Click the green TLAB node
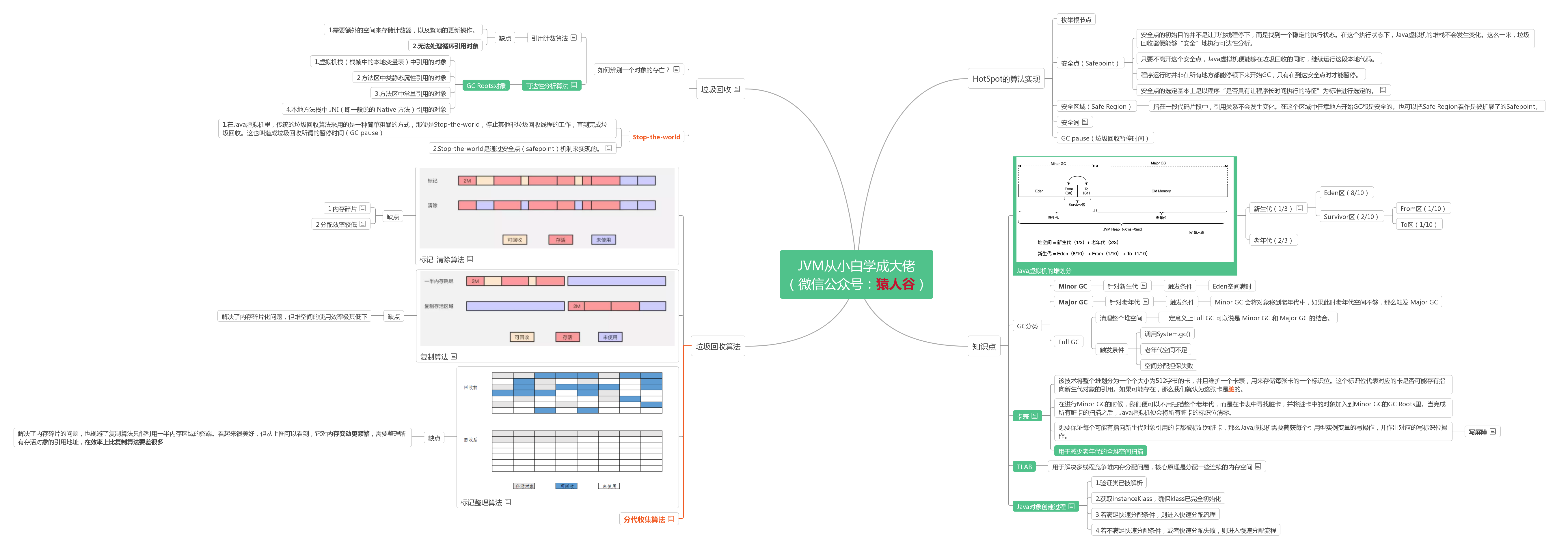The width and height of the screenshot is (1568, 552). 1024,467
